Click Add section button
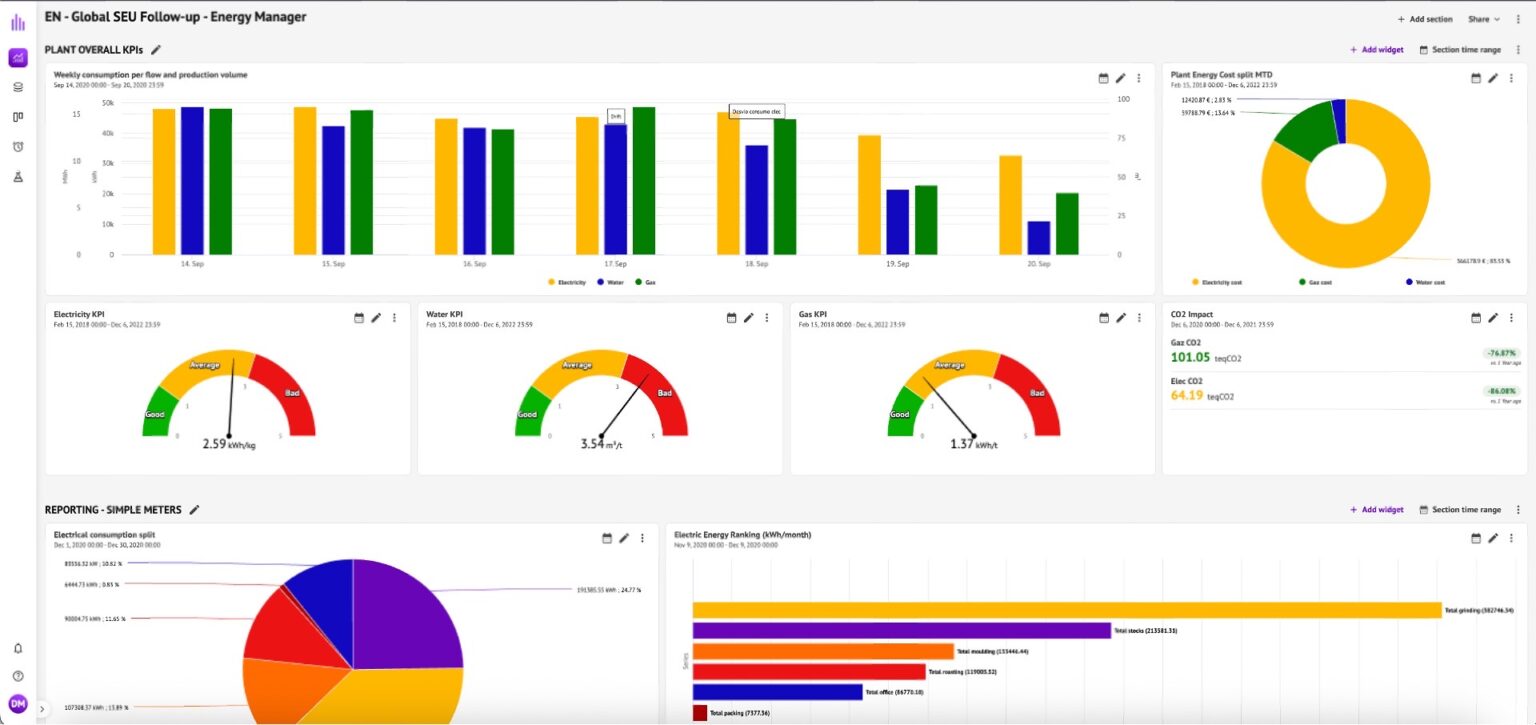 1425,19
